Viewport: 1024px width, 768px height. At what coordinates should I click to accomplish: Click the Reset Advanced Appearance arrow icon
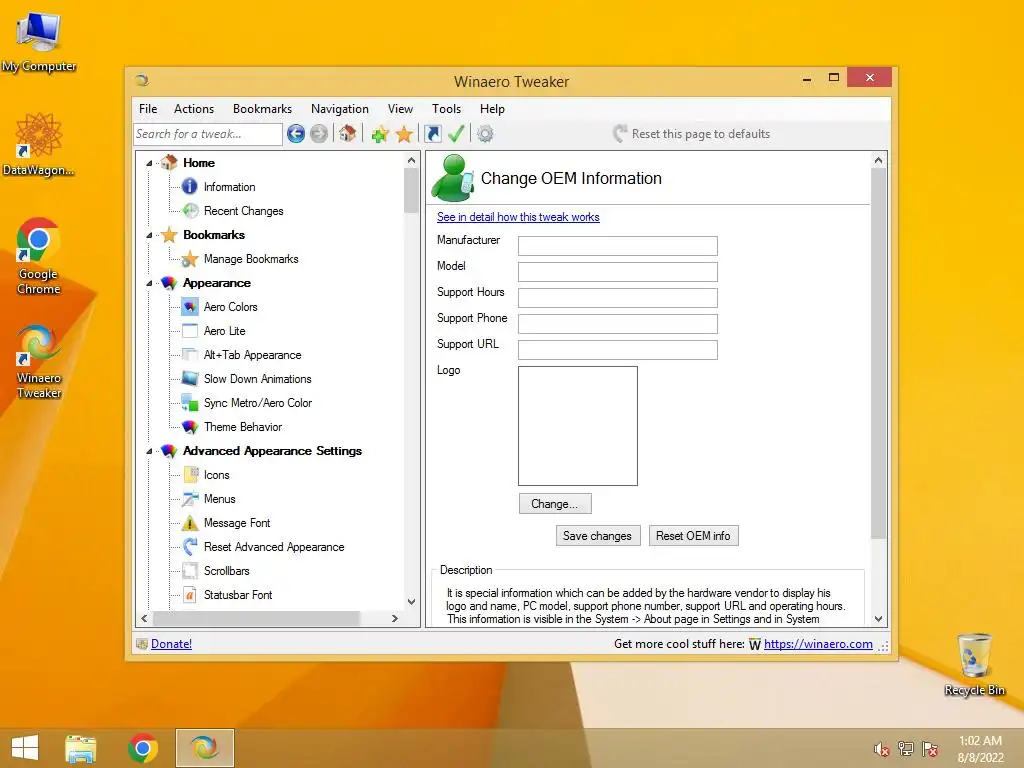click(190, 546)
